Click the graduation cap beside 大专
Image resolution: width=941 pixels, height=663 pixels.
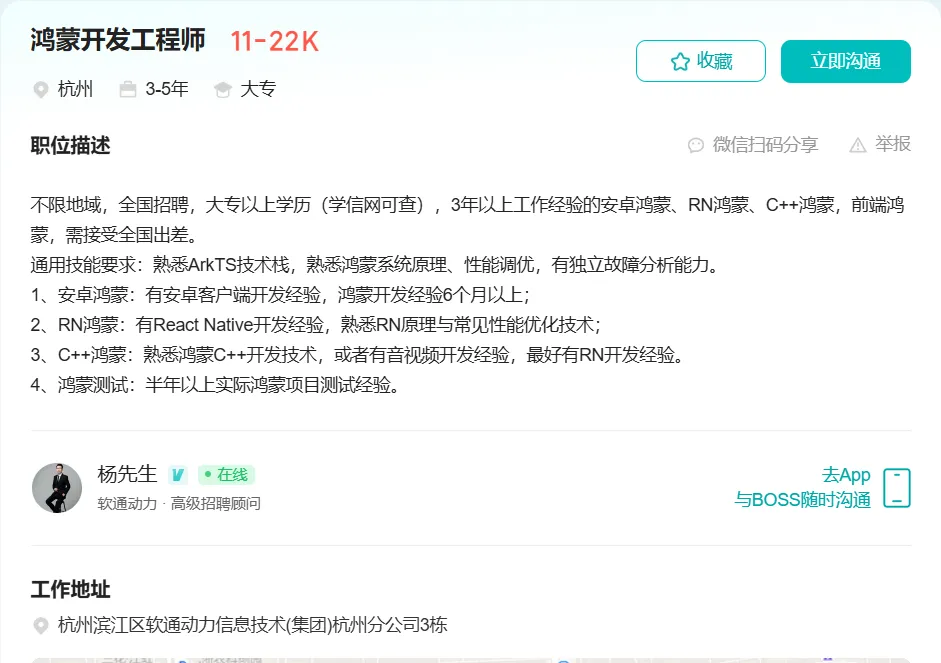point(223,90)
